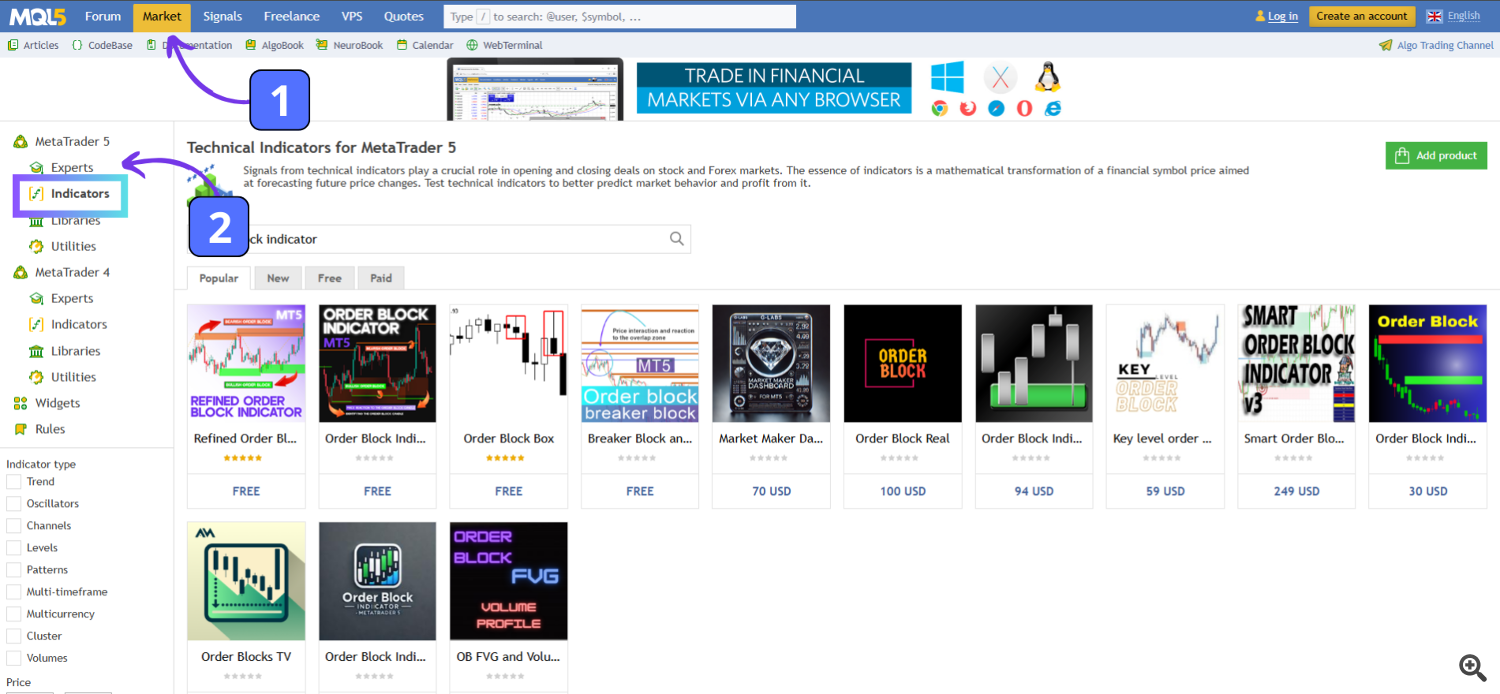Switch to the Free products tab
This screenshot has height=694, width=1500.
click(x=330, y=278)
